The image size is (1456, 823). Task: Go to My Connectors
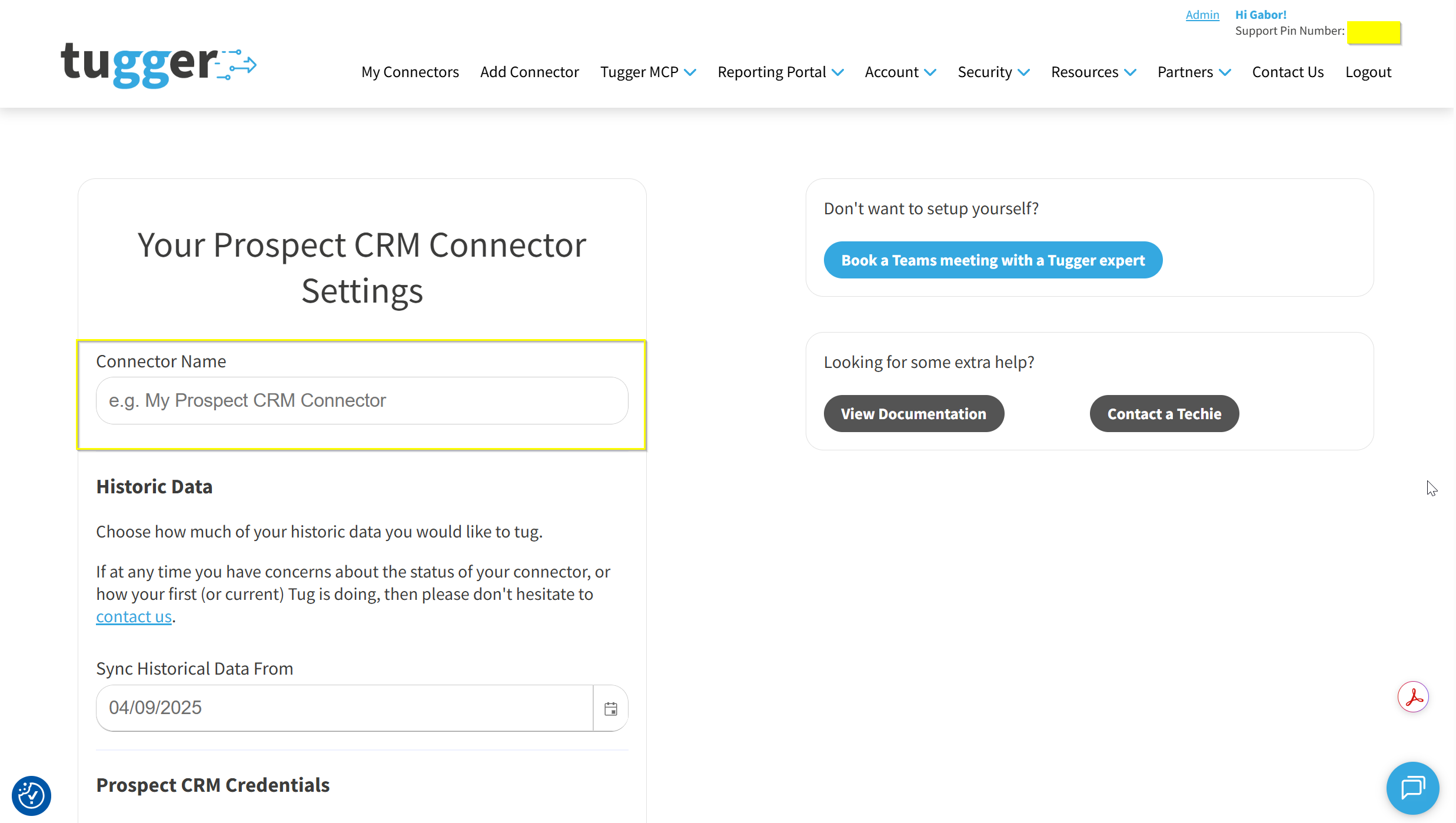(x=410, y=72)
